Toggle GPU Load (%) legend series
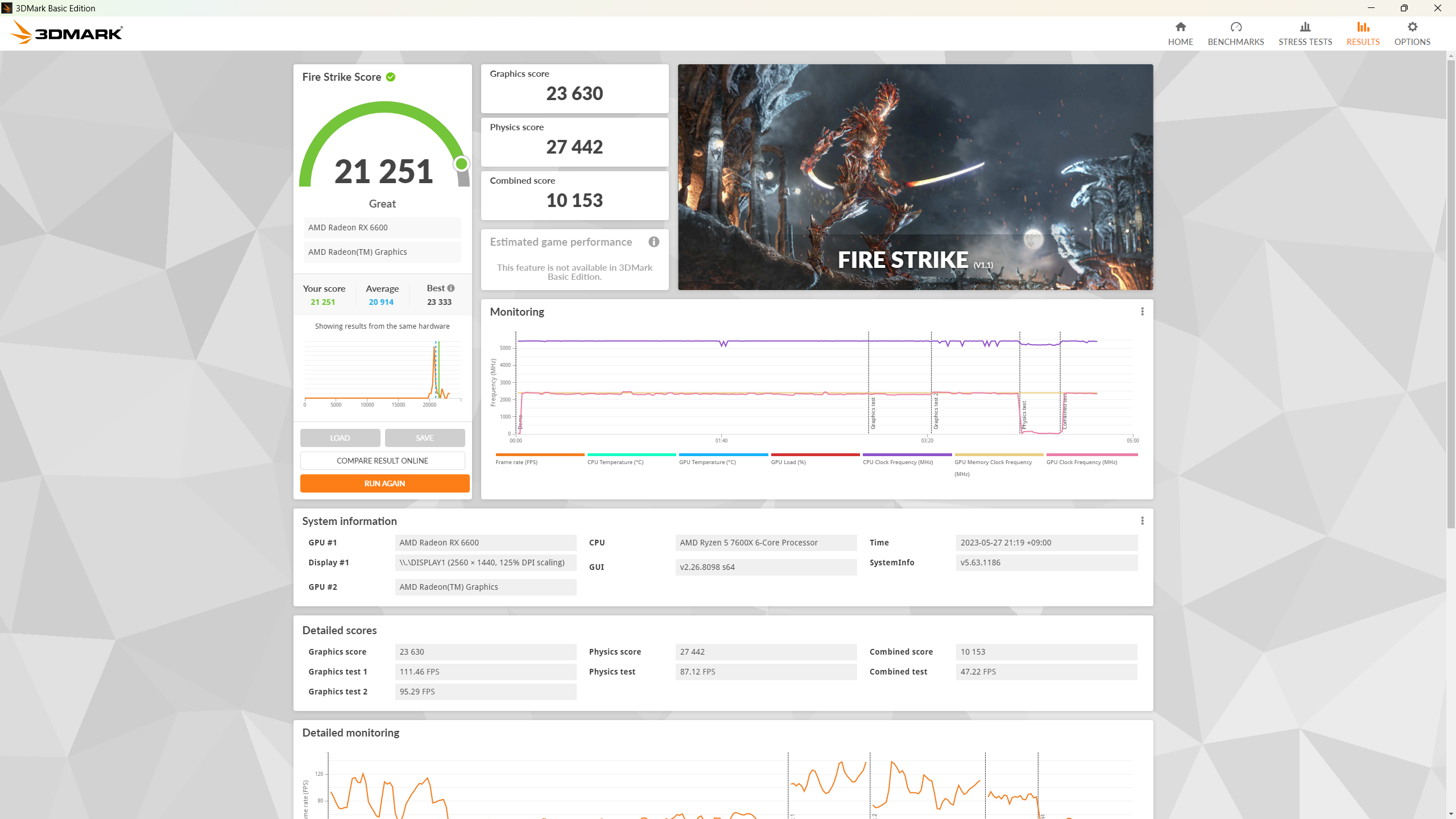The image size is (1456, 819). 815,459
